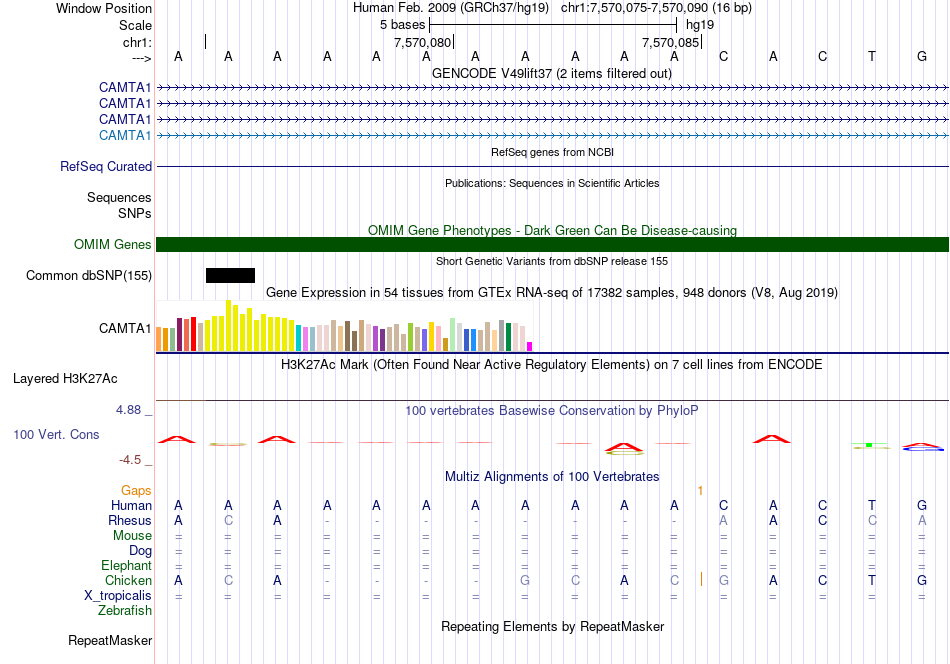This screenshot has width=950, height=664.
Task: Click Short Genetic Variants dbSNP 155 title
Action: (x=552, y=261)
